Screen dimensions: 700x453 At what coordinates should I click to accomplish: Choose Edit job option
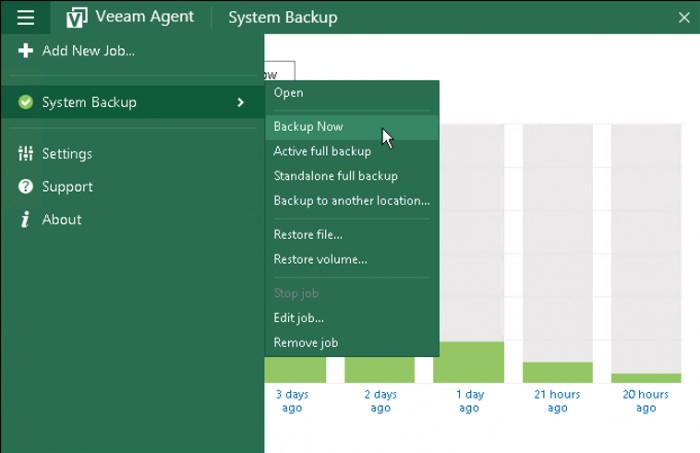pos(352,318)
